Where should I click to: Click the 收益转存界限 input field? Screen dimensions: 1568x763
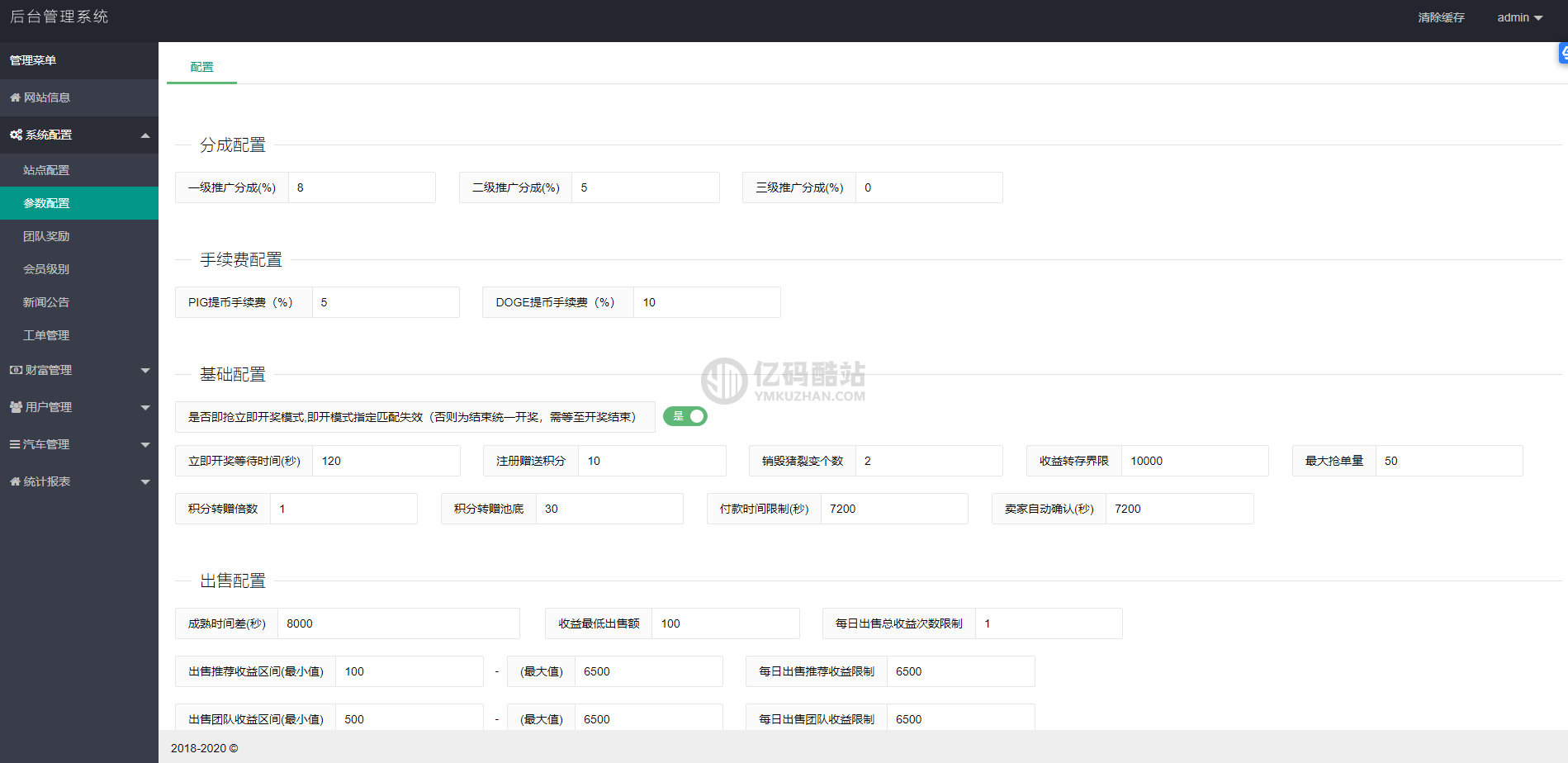click(x=1195, y=461)
